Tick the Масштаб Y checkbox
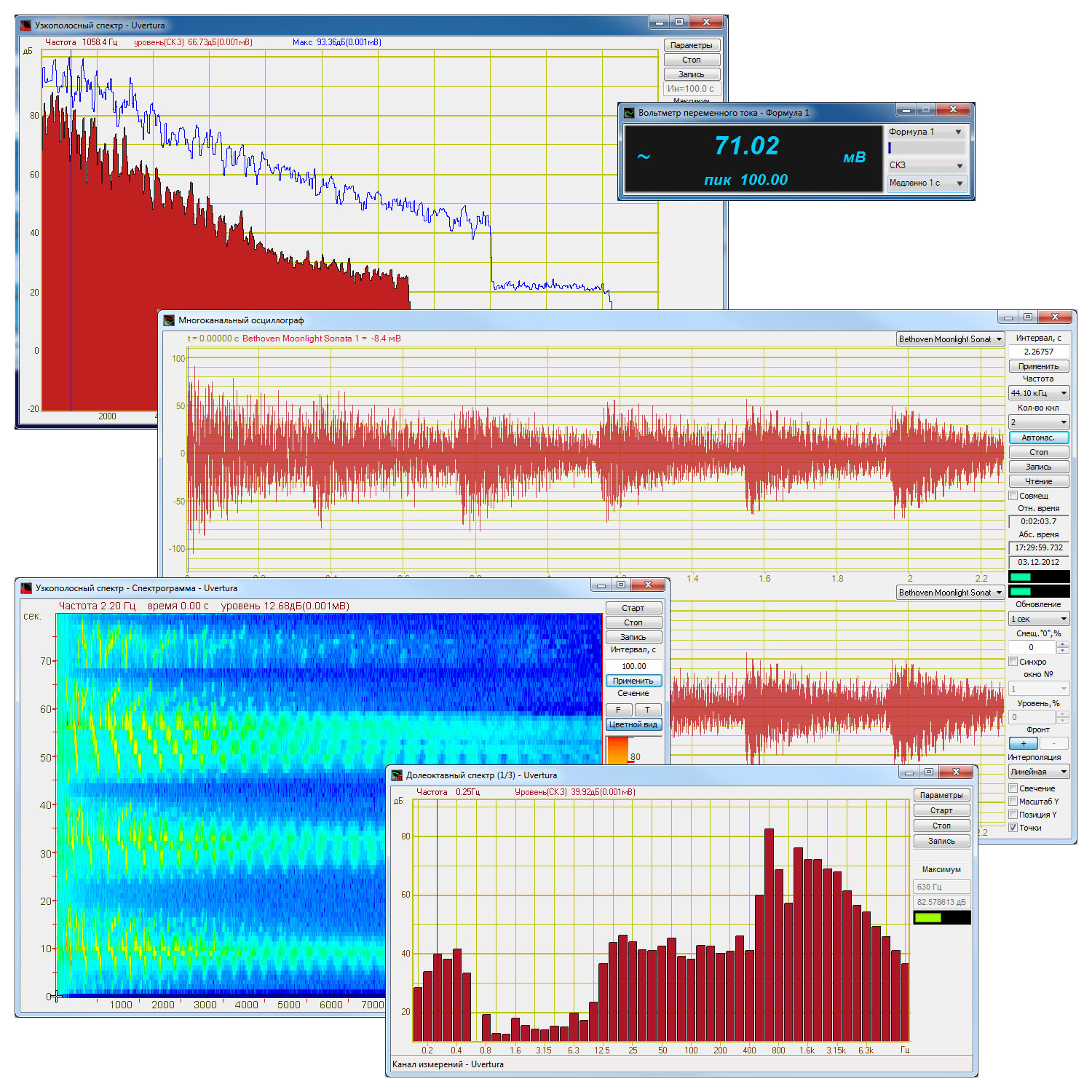 coord(1013,802)
